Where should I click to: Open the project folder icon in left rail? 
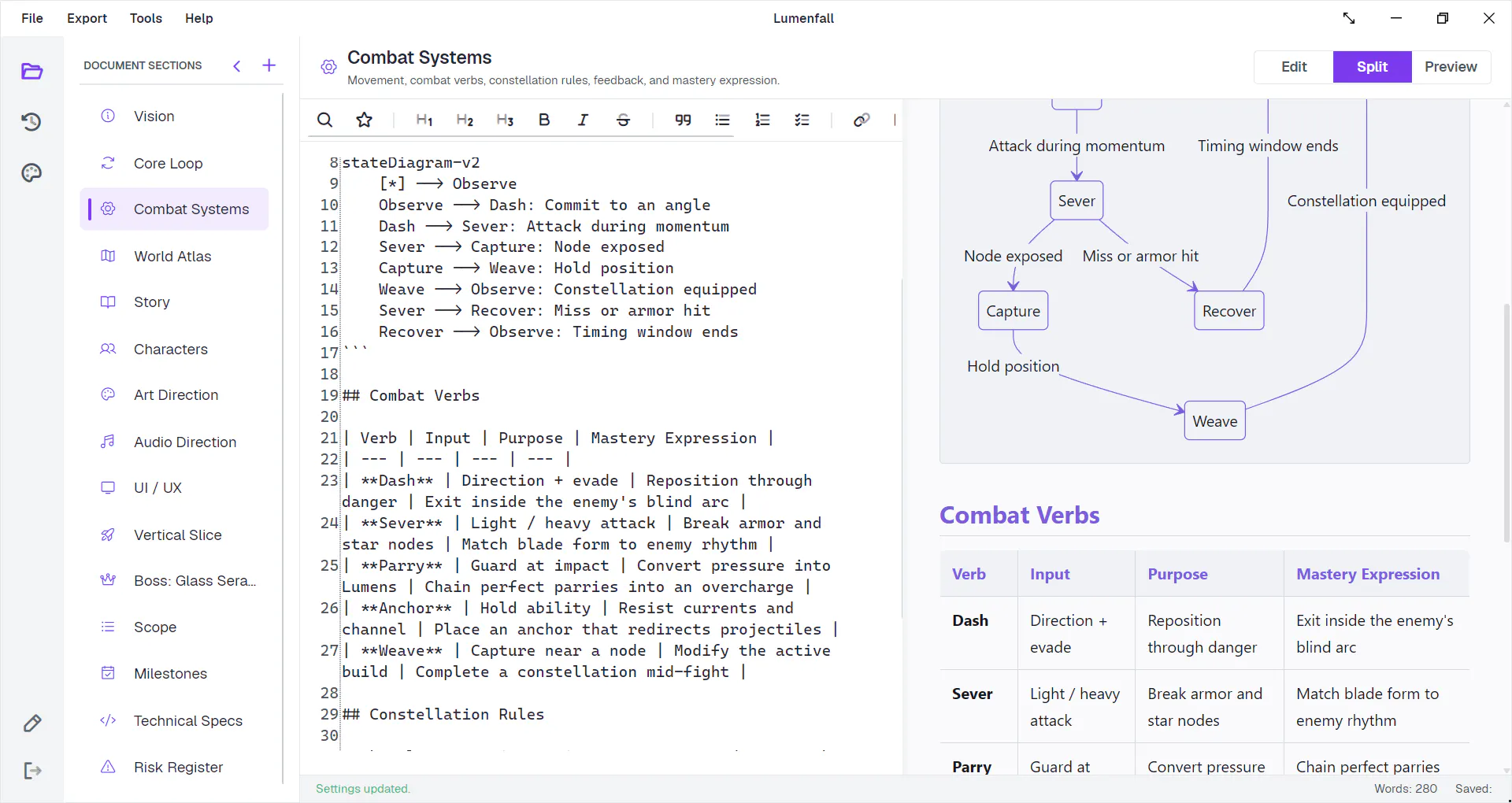point(31,72)
